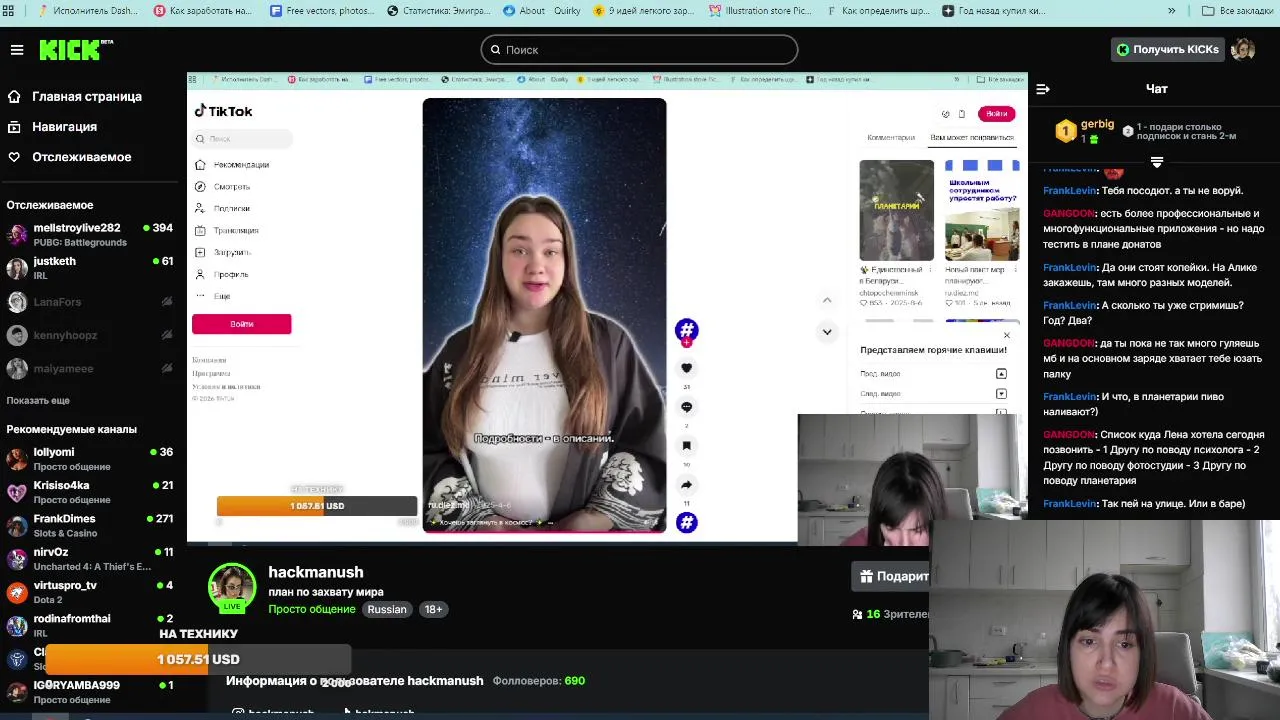The width and height of the screenshot is (1280, 720).
Task: Click TikTok search field in stream
Action: (x=243, y=139)
